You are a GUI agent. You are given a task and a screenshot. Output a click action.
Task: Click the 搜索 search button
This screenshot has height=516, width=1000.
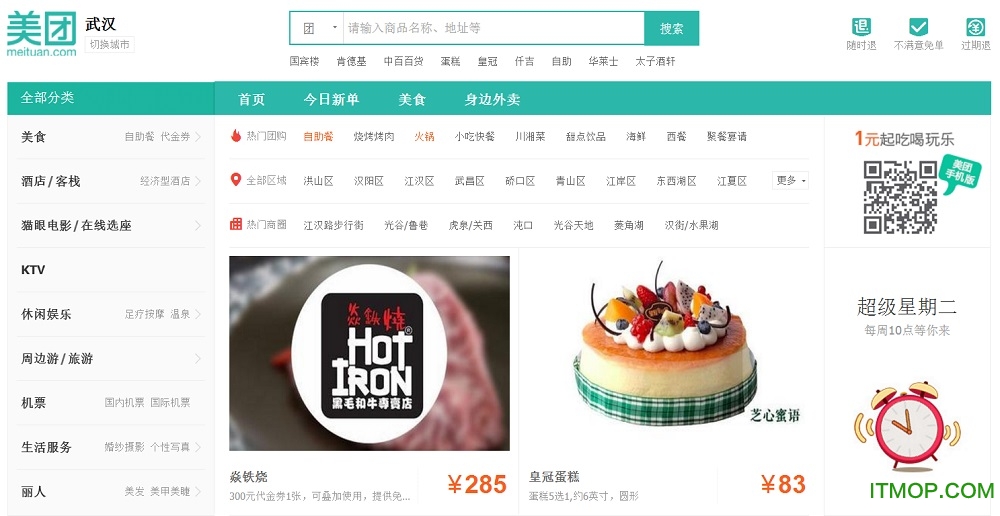672,28
